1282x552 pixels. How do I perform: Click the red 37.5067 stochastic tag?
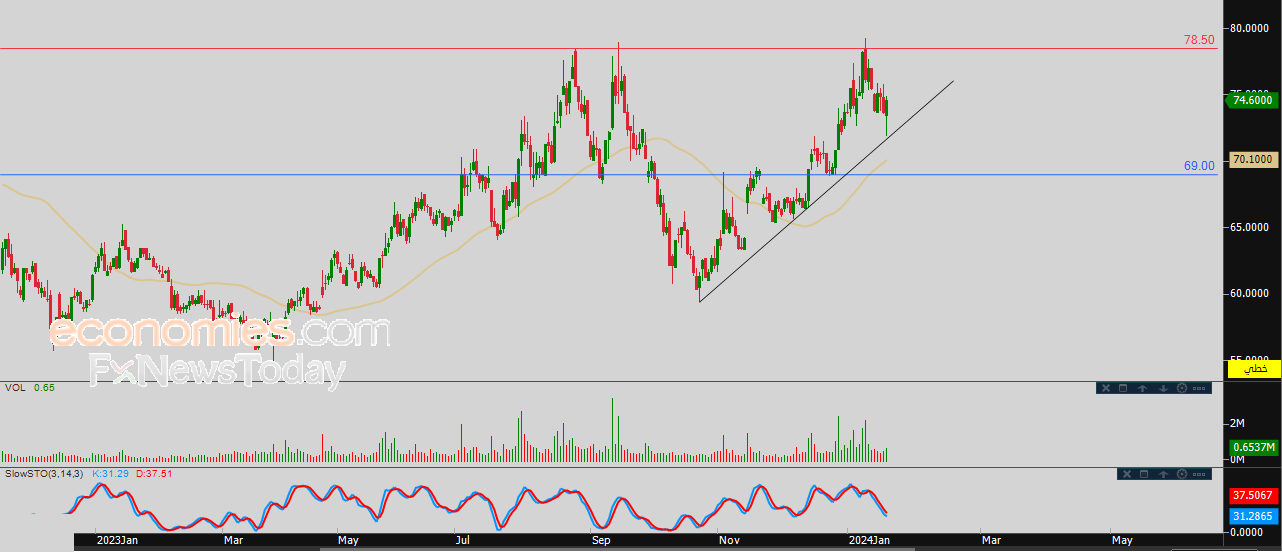coord(1252,495)
